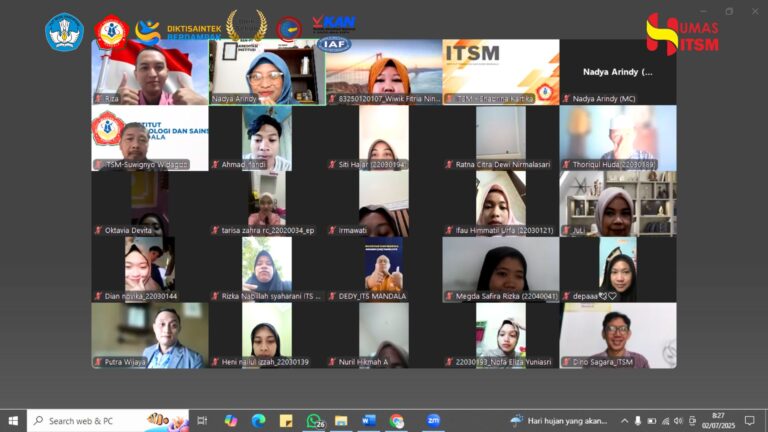Open the Windows Start menu
Image resolution: width=768 pixels, height=432 pixels.
[13, 421]
